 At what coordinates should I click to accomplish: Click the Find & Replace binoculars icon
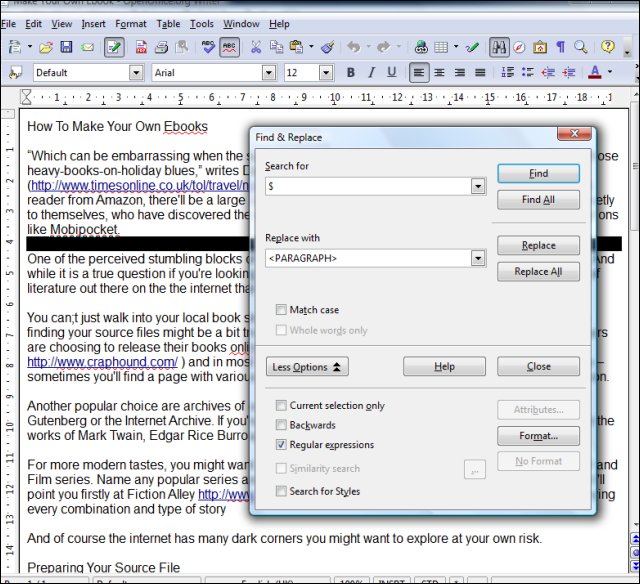point(499,48)
